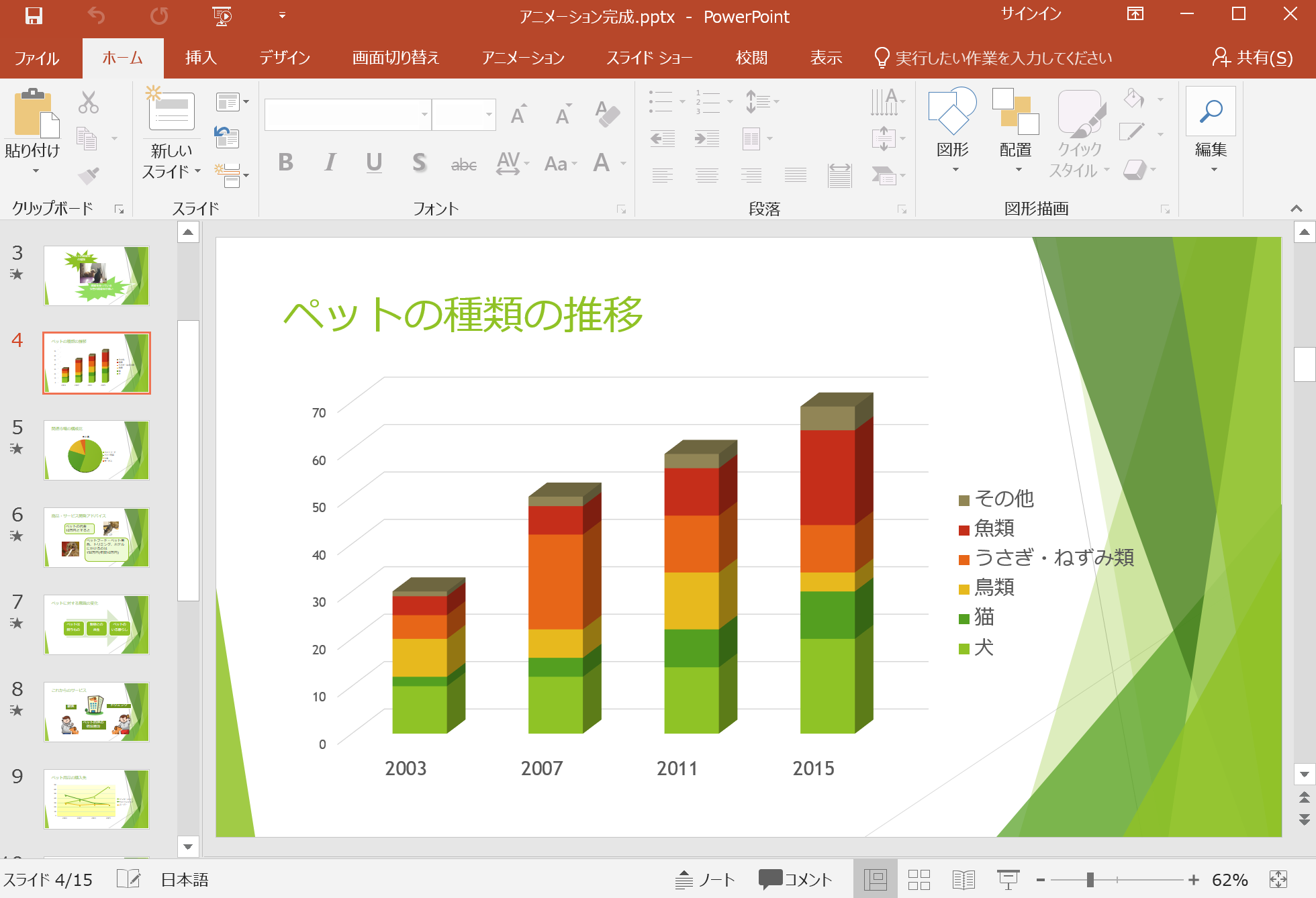The height and width of the screenshot is (898, 1316).
Task: Start slide show from beginning icon
Action: click(x=222, y=15)
